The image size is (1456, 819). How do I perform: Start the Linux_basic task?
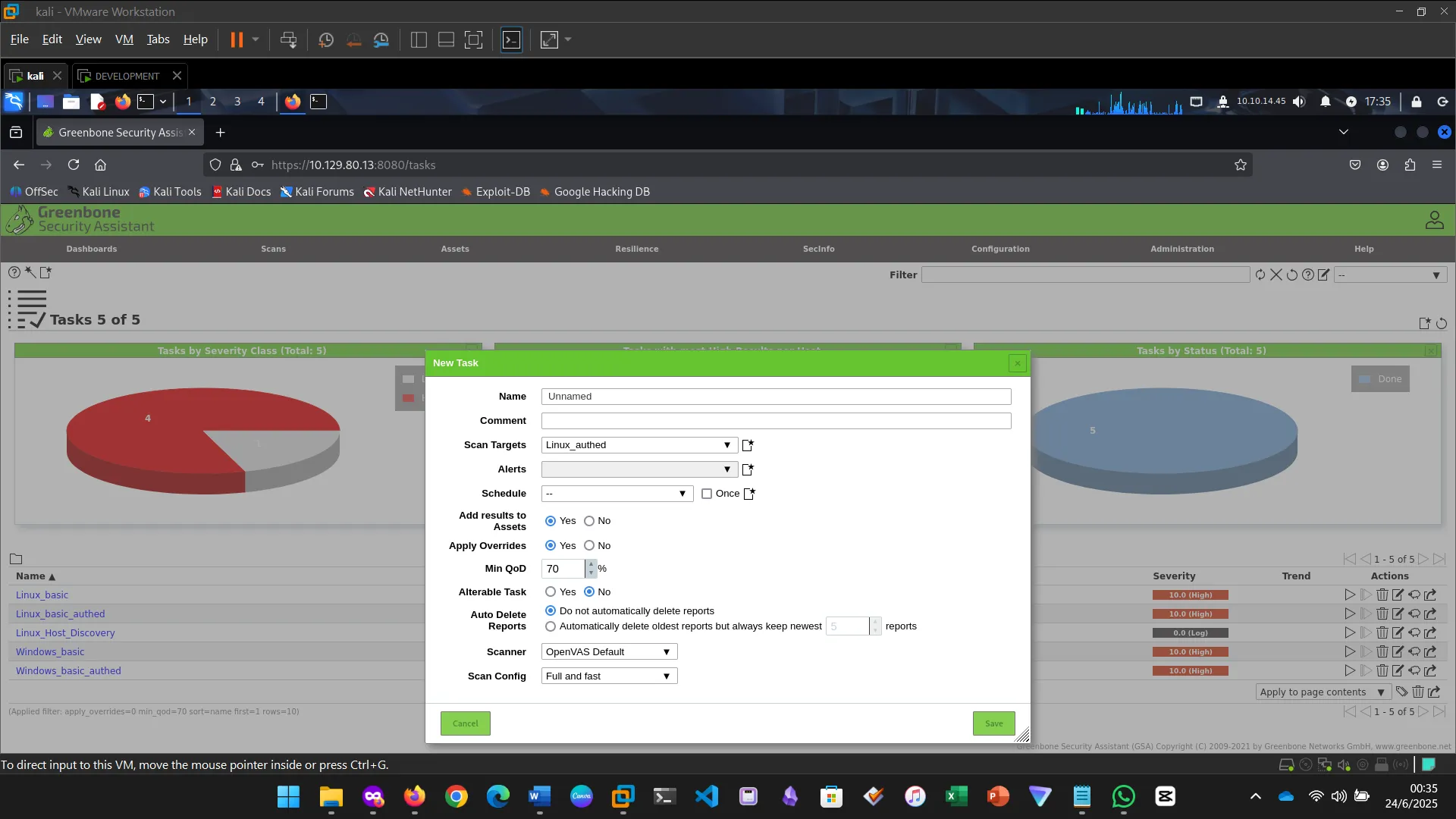pos(1350,595)
